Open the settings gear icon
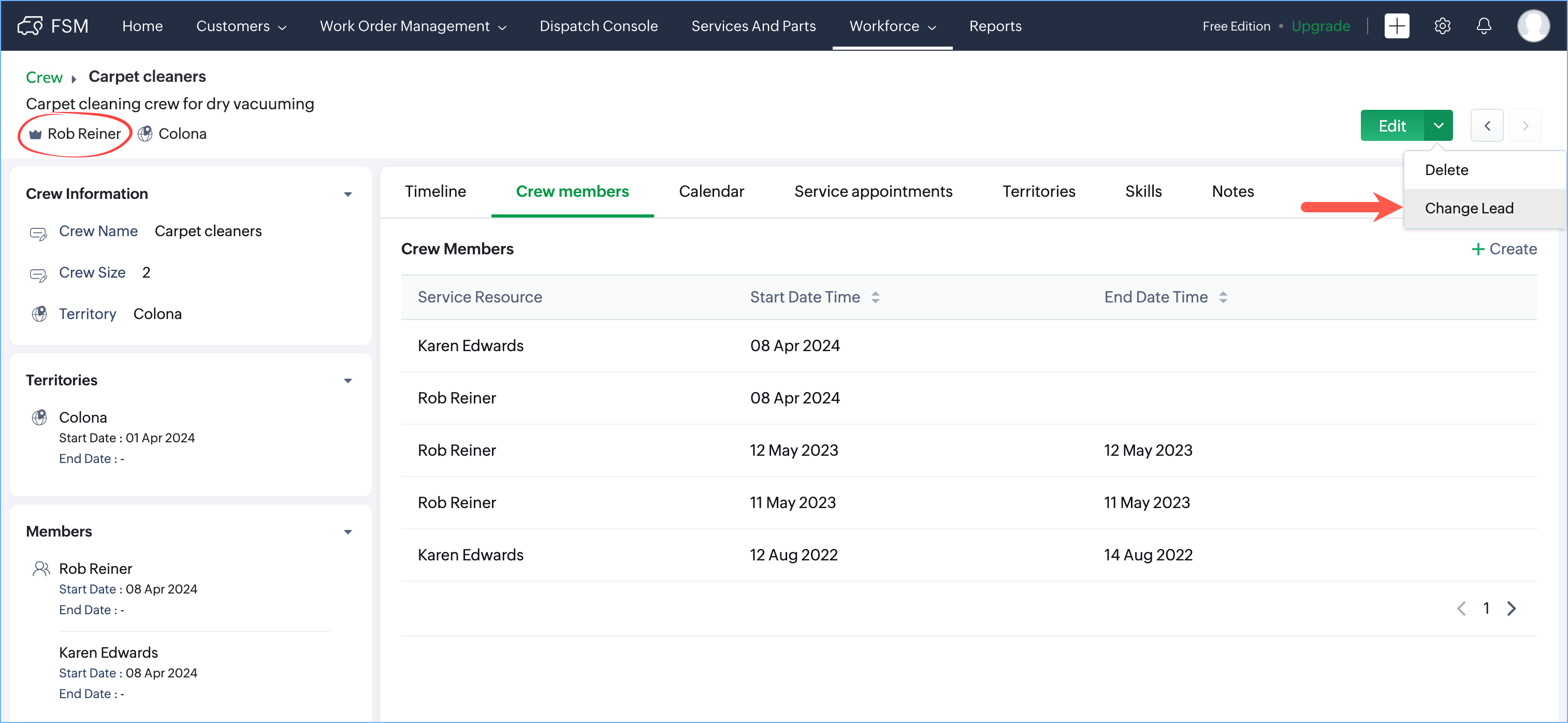The height and width of the screenshot is (723, 1568). coord(1442,25)
